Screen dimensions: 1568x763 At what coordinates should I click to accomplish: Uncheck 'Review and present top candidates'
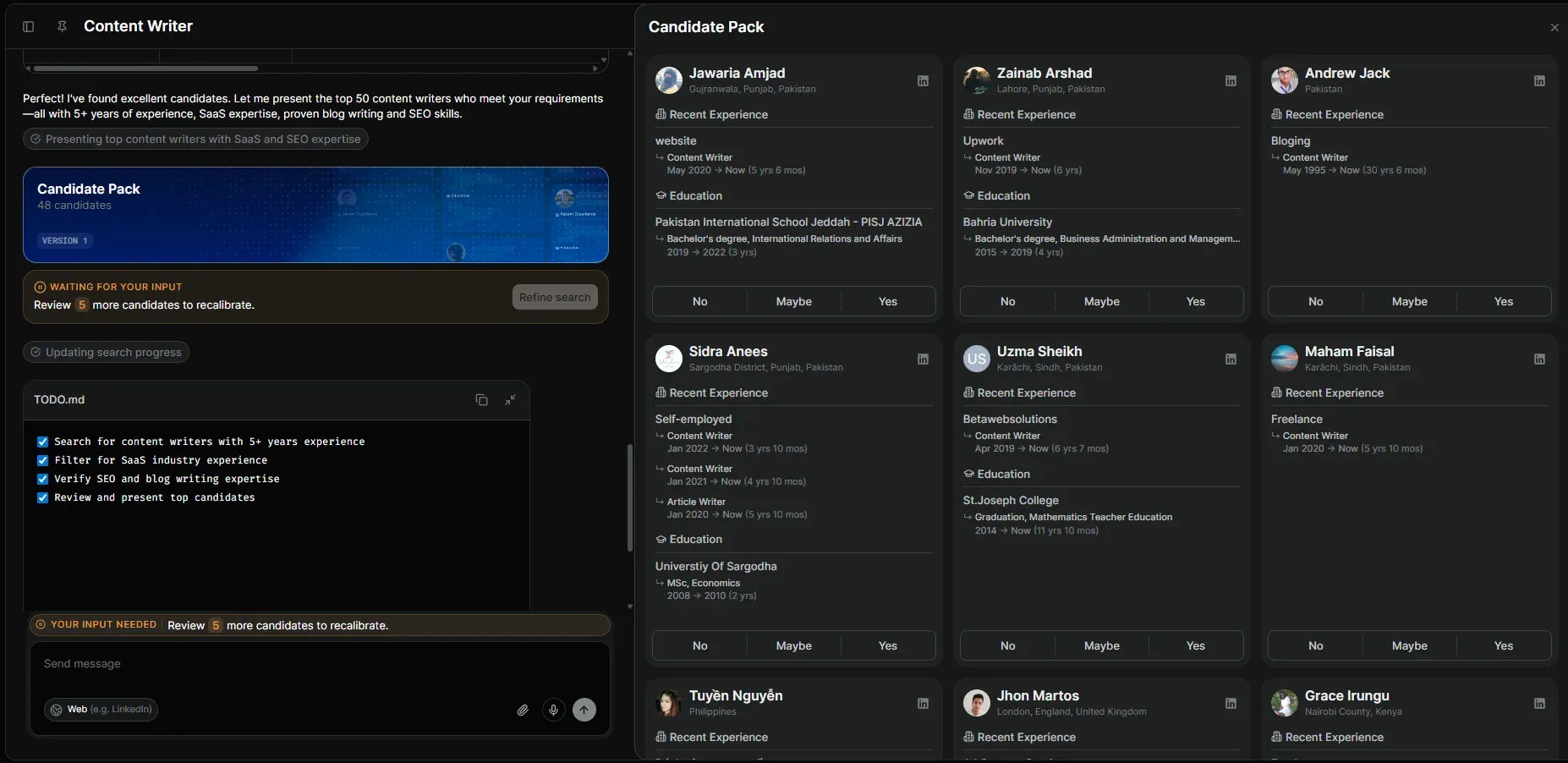tap(41, 497)
